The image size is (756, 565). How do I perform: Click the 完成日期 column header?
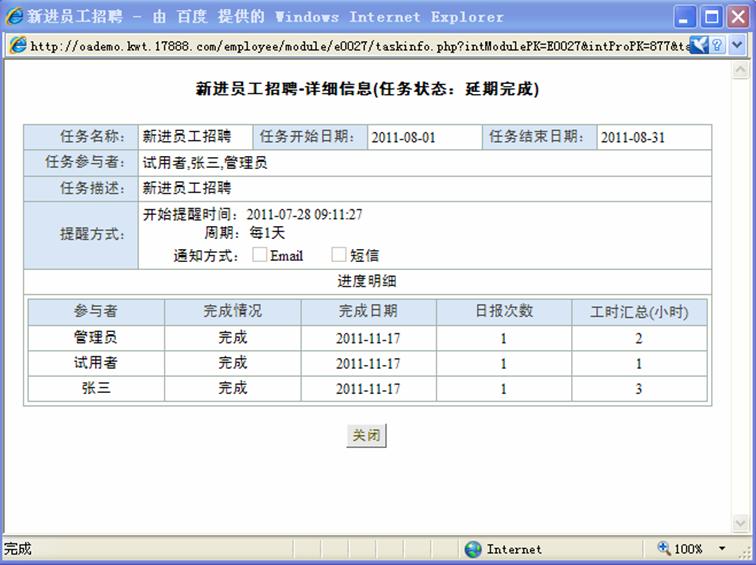tap(368, 311)
